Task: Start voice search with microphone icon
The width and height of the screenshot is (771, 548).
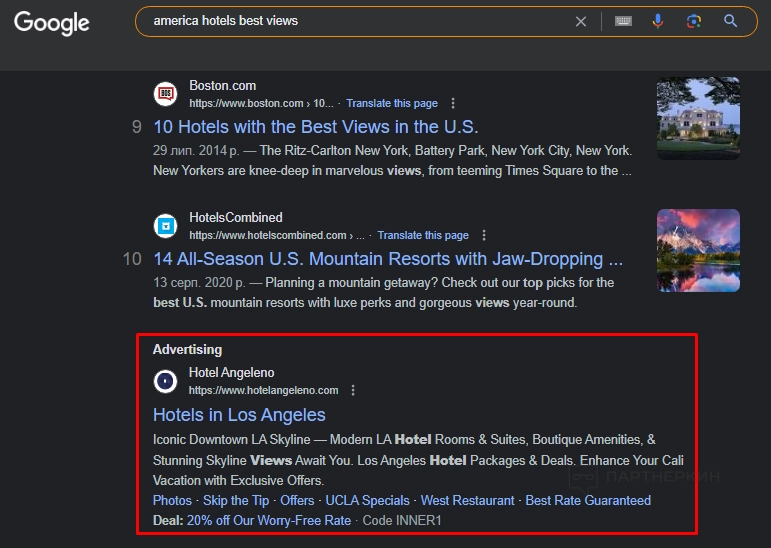Action: click(657, 21)
